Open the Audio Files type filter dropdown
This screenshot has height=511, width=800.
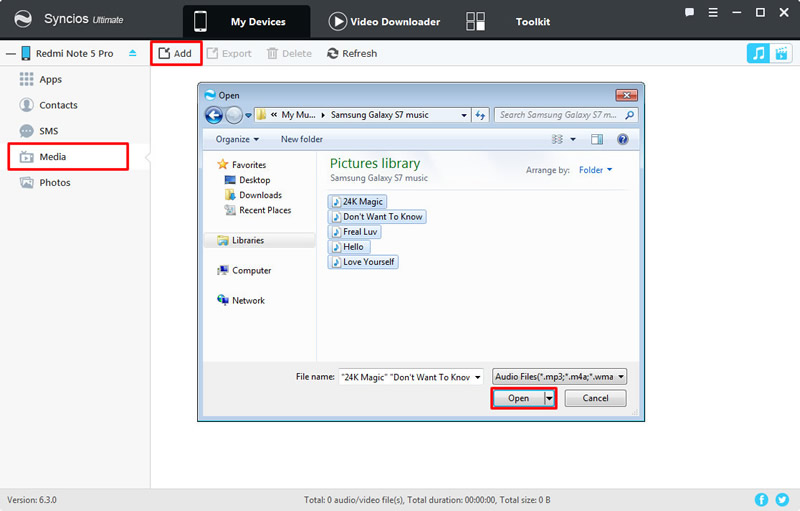(559, 376)
